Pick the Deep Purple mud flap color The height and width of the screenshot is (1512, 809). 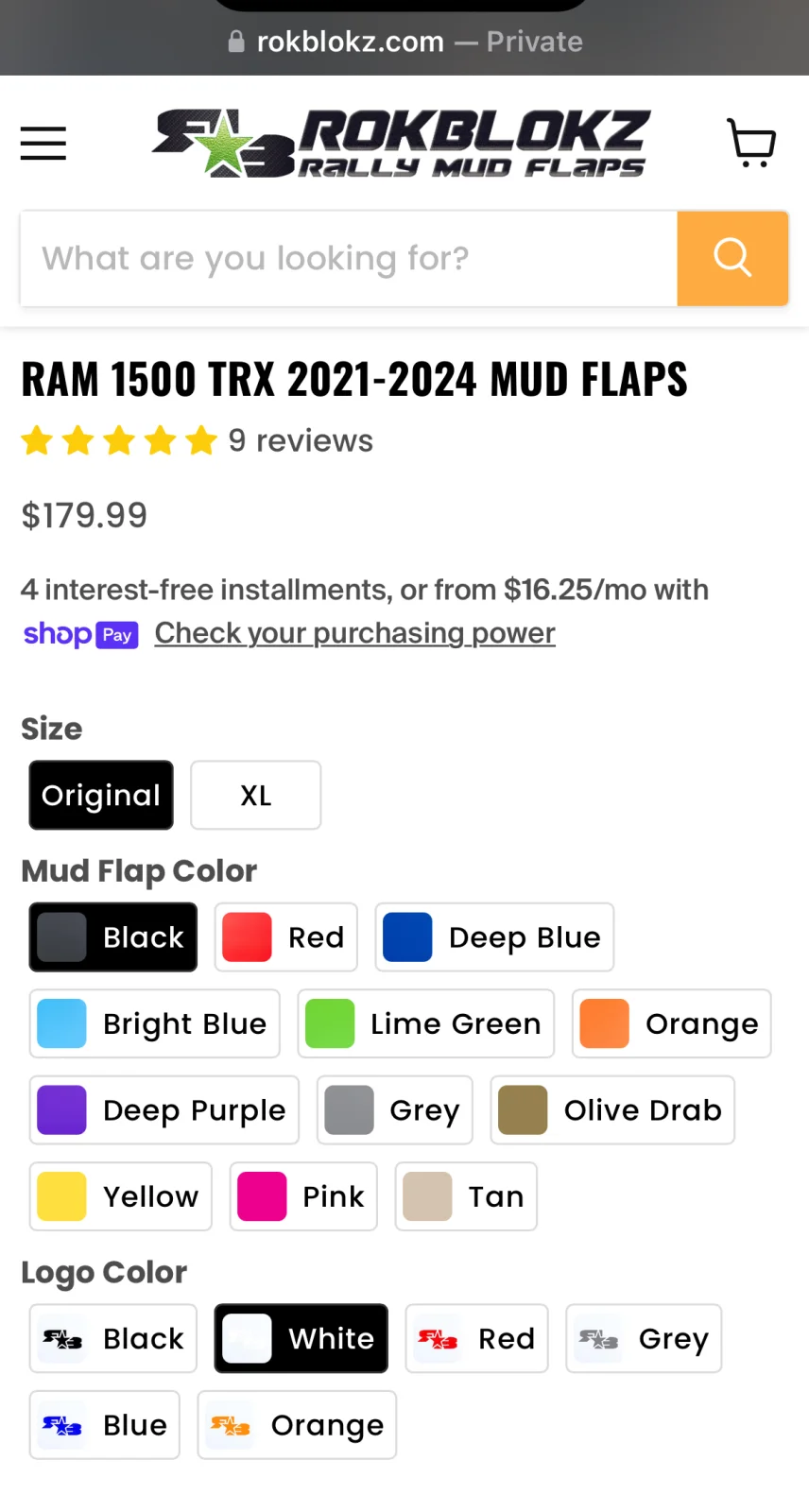click(x=164, y=1109)
